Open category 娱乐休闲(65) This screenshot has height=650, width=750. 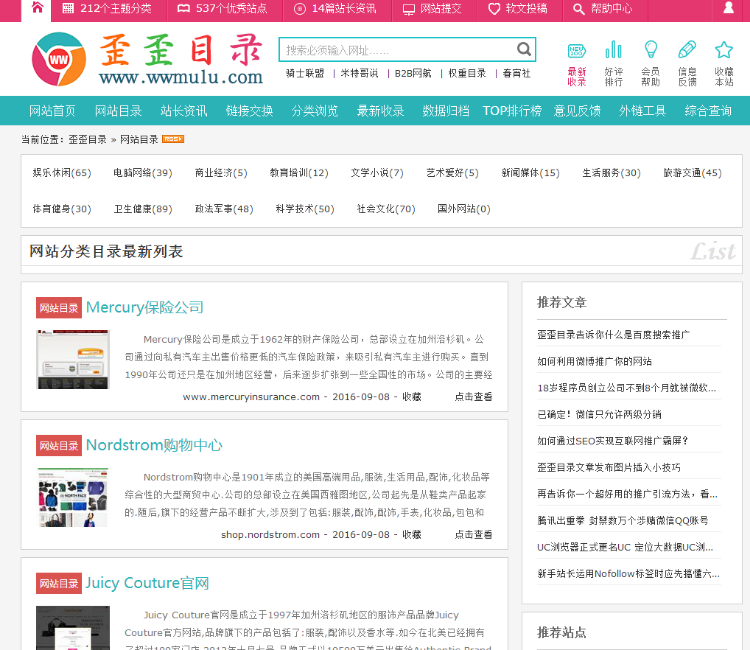coord(62,173)
